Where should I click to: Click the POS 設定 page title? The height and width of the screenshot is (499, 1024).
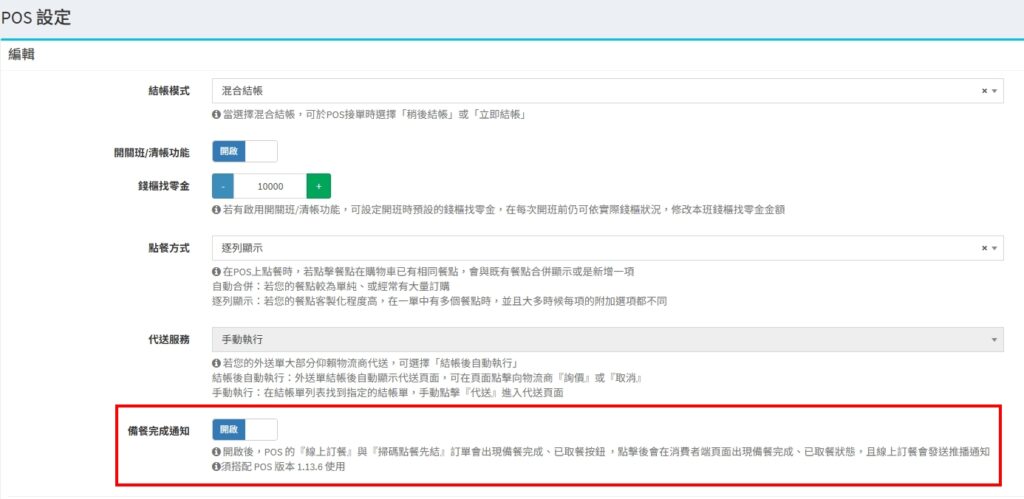[x=36, y=18]
